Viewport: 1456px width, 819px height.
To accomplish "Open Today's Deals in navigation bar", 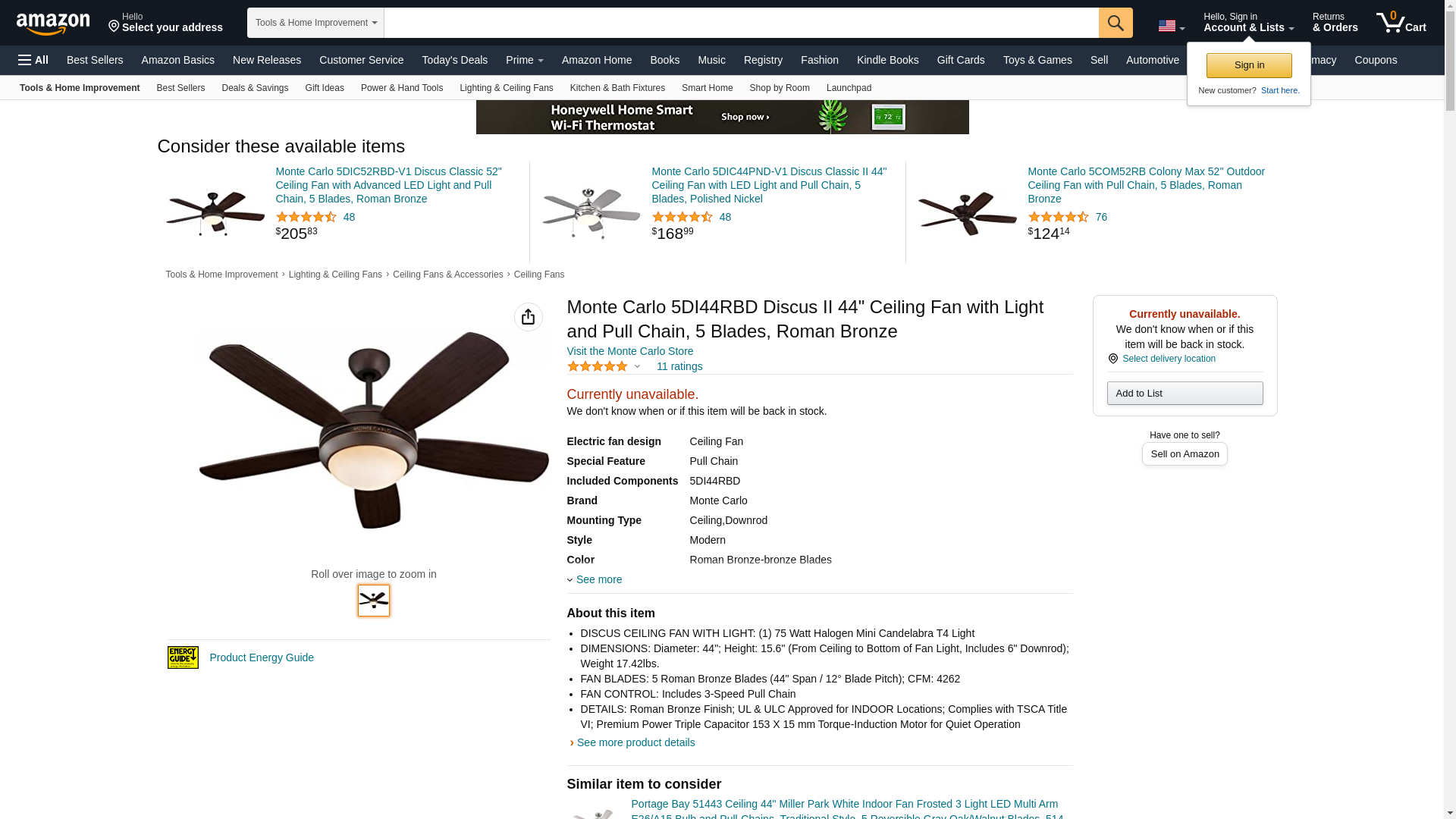I will (455, 60).
